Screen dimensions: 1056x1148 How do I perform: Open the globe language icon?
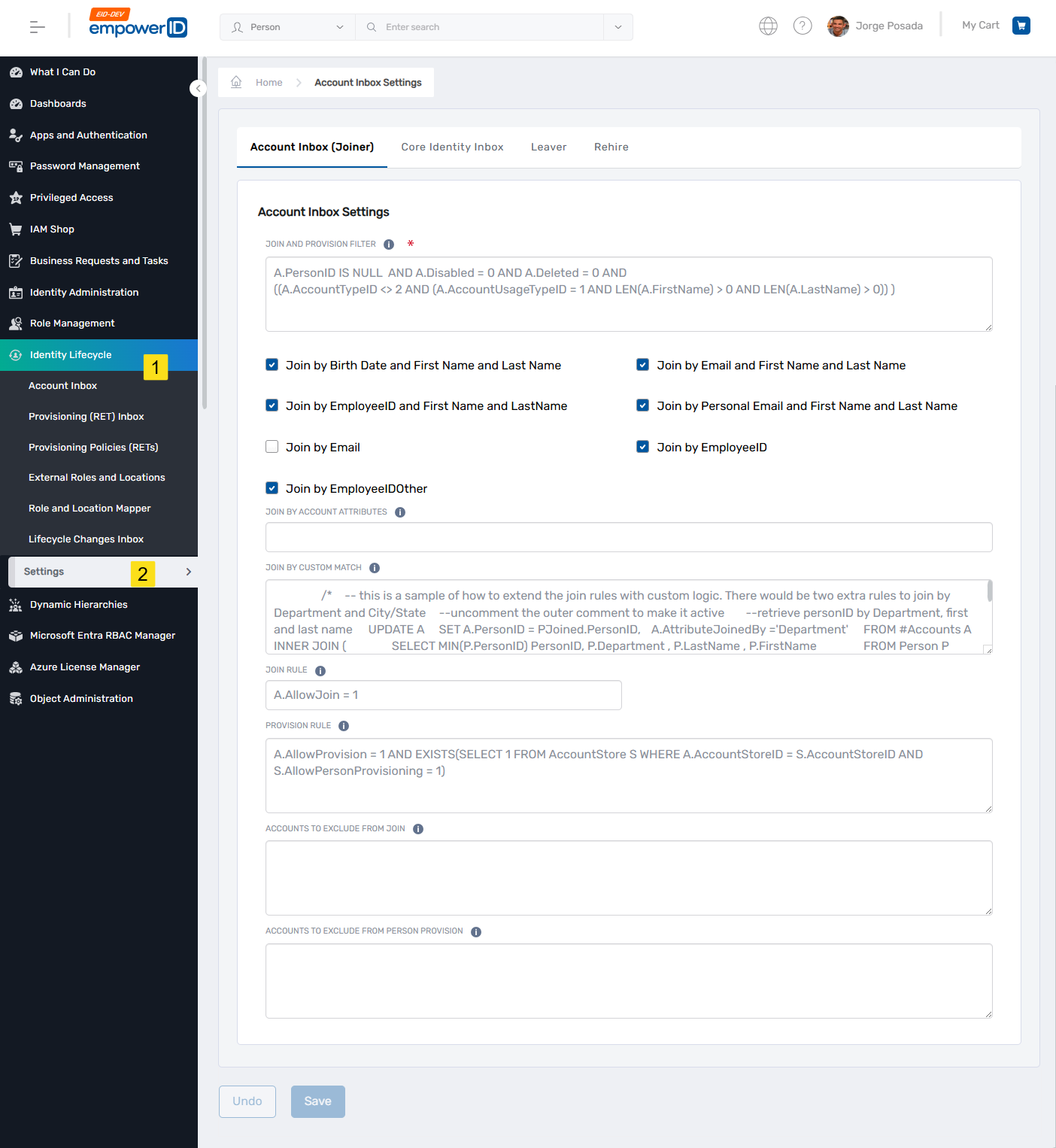768,25
